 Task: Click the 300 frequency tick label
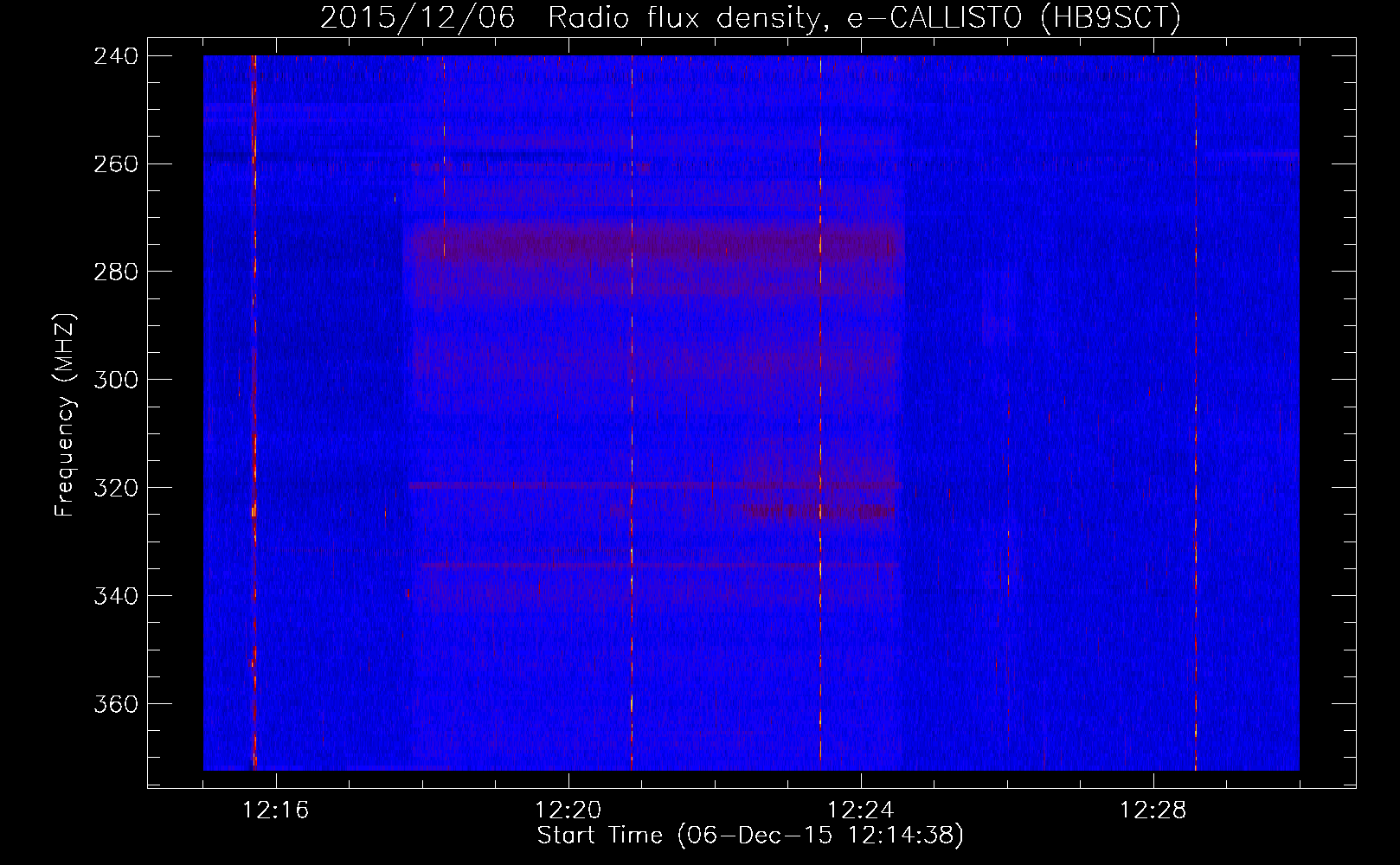tap(116, 381)
